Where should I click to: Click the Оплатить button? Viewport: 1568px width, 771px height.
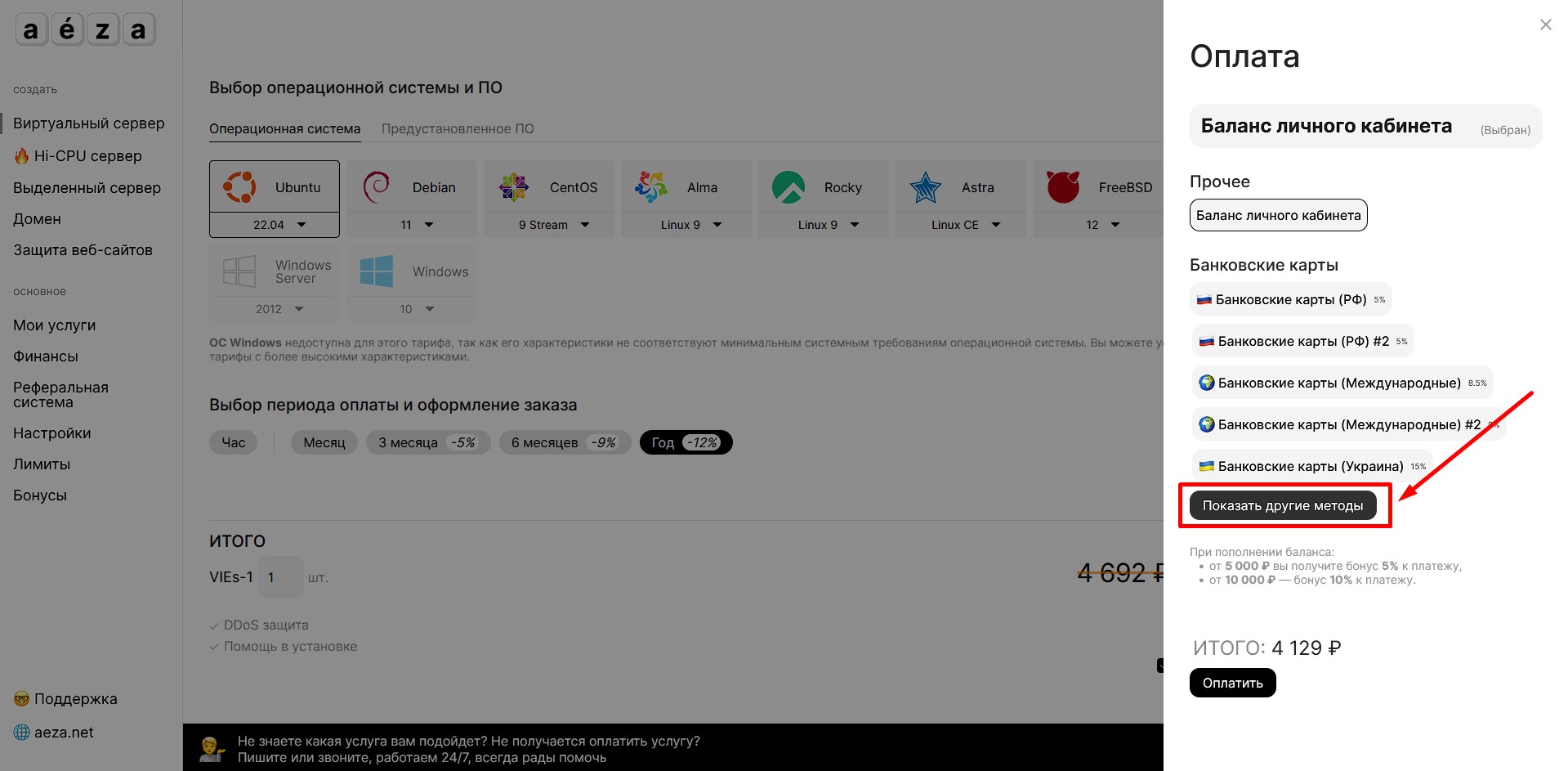[x=1232, y=683]
